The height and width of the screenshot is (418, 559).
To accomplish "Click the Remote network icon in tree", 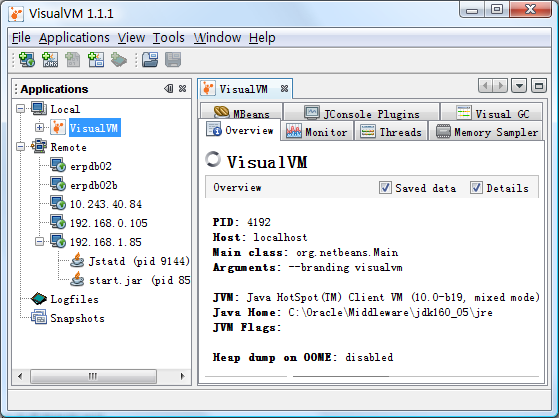I will [x=39, y=147].
